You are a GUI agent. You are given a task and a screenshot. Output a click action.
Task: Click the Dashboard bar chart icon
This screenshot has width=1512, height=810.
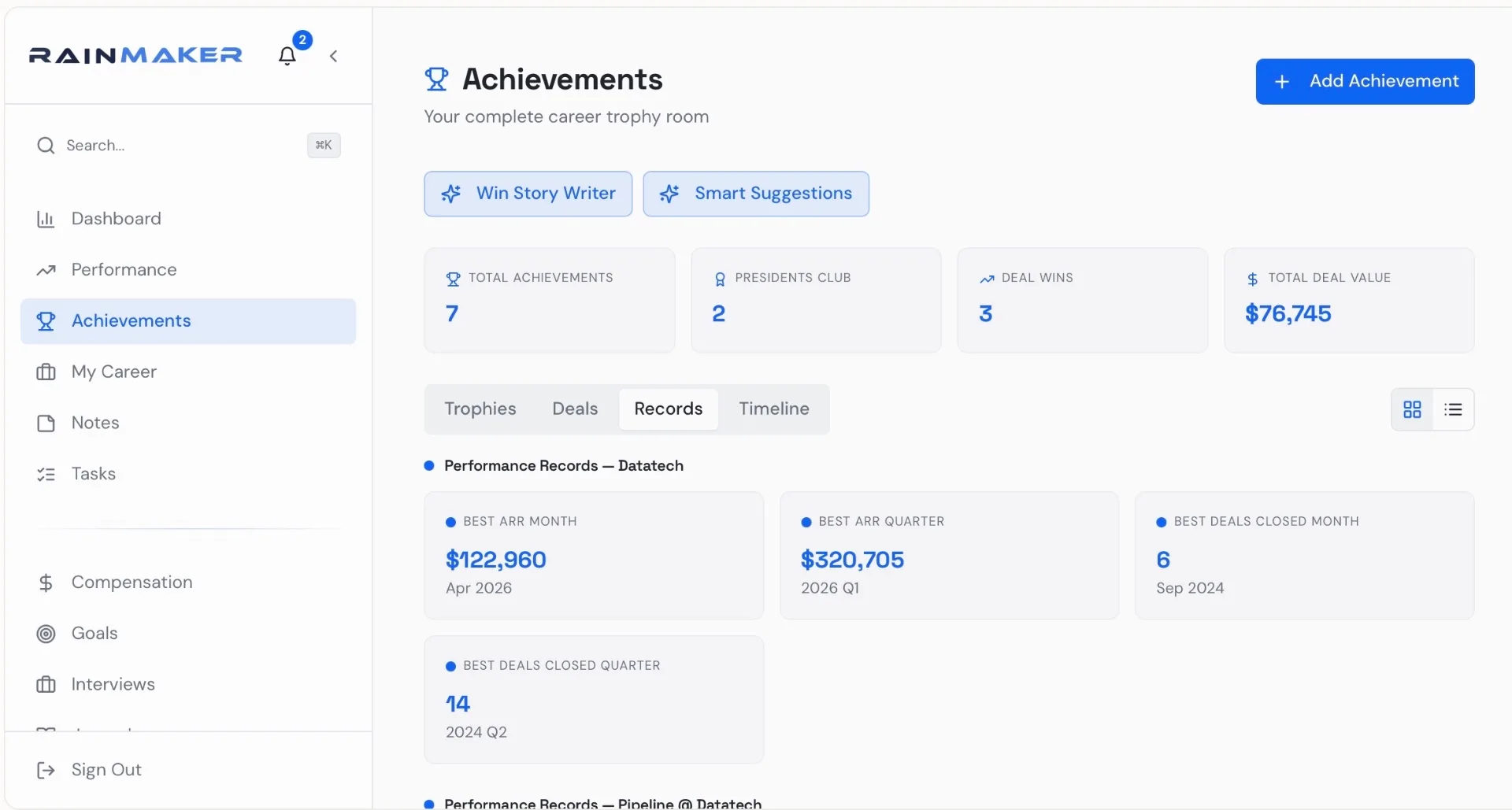[x=46, y=219]
